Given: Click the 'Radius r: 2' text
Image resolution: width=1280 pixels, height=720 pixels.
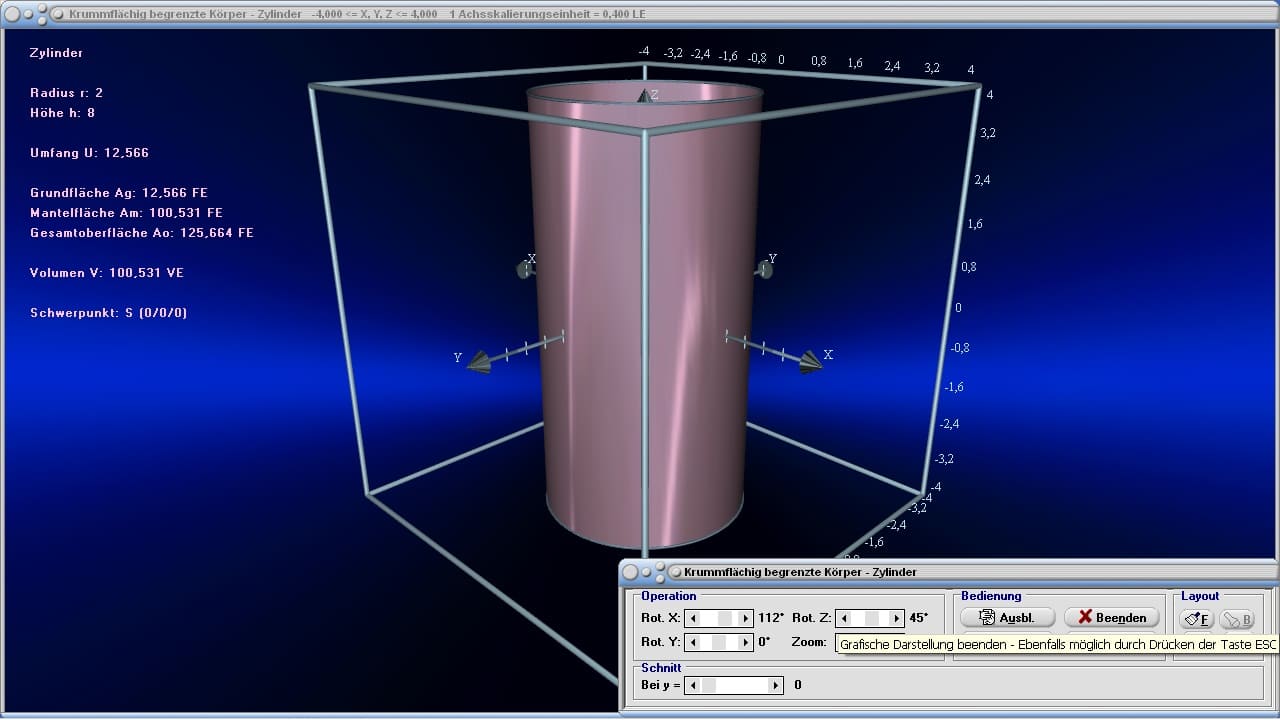Looking at the screenshot, I should [x=67, y=93].
